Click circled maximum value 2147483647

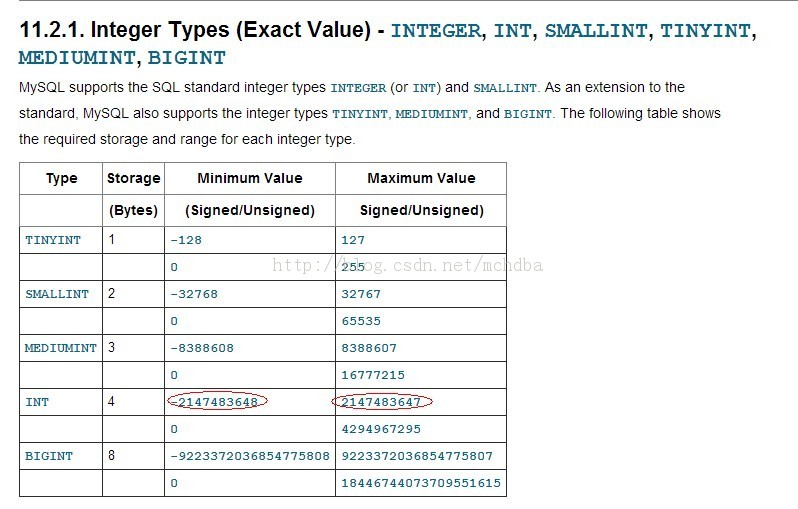(x=382, y=402)
